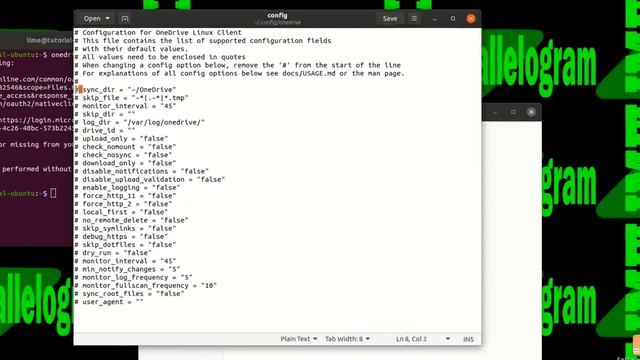This screenshot has height=360, width=640.
Task: Open the Plain Text language selector
Action: (x=298, y=339)
